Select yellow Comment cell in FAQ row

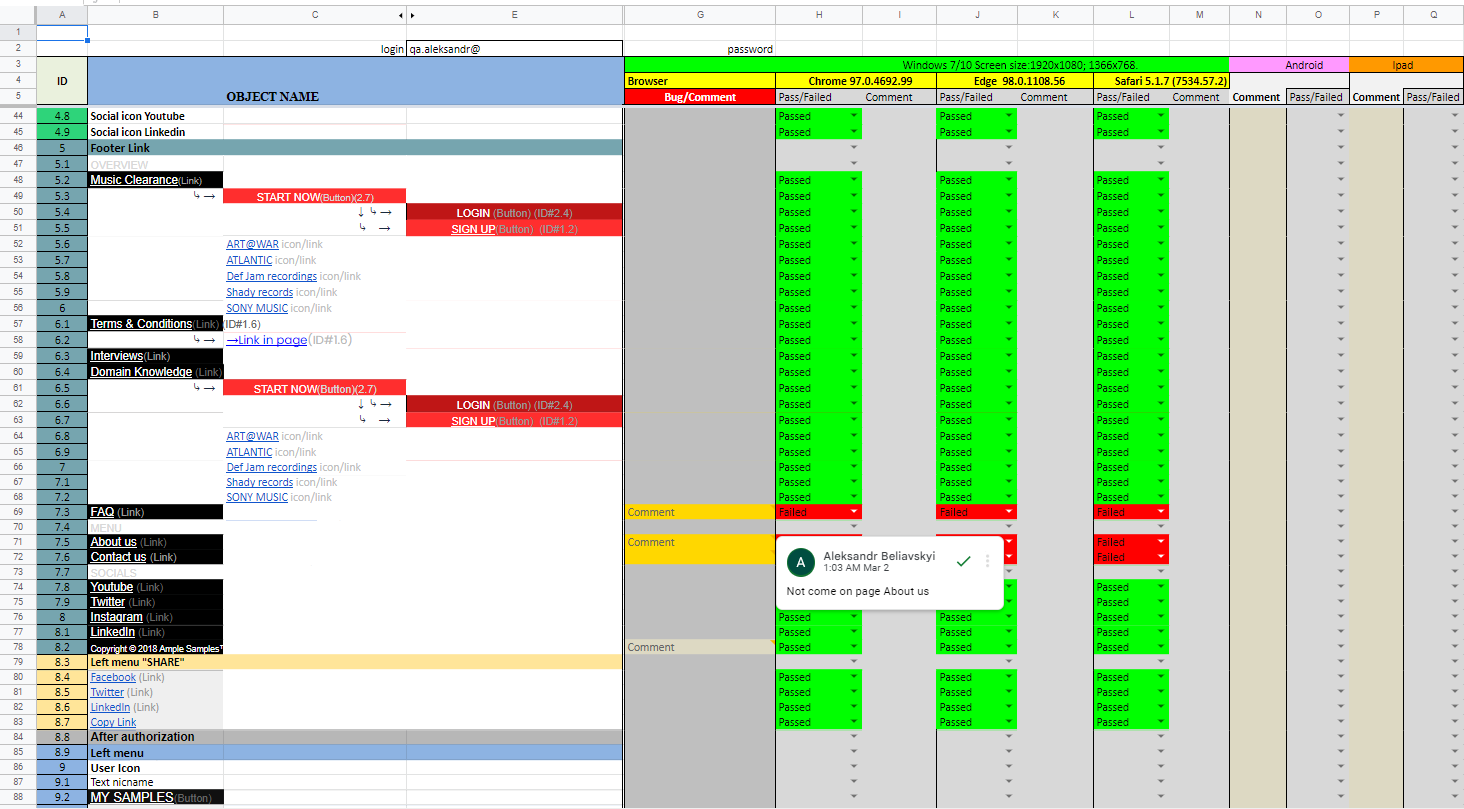[x=700, y=512]
